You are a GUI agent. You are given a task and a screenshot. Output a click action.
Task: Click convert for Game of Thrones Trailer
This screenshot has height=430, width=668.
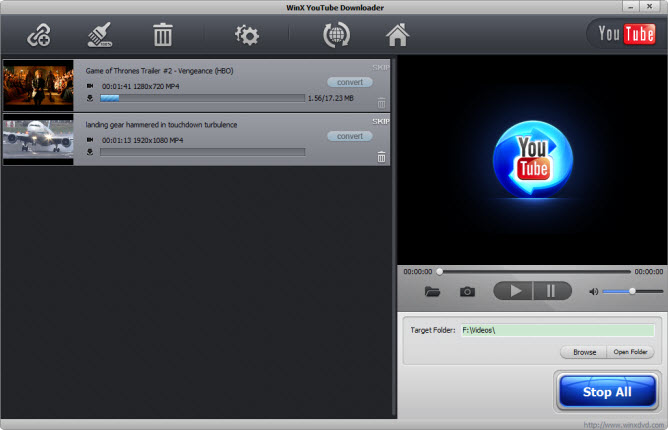[x=350, y=82]
